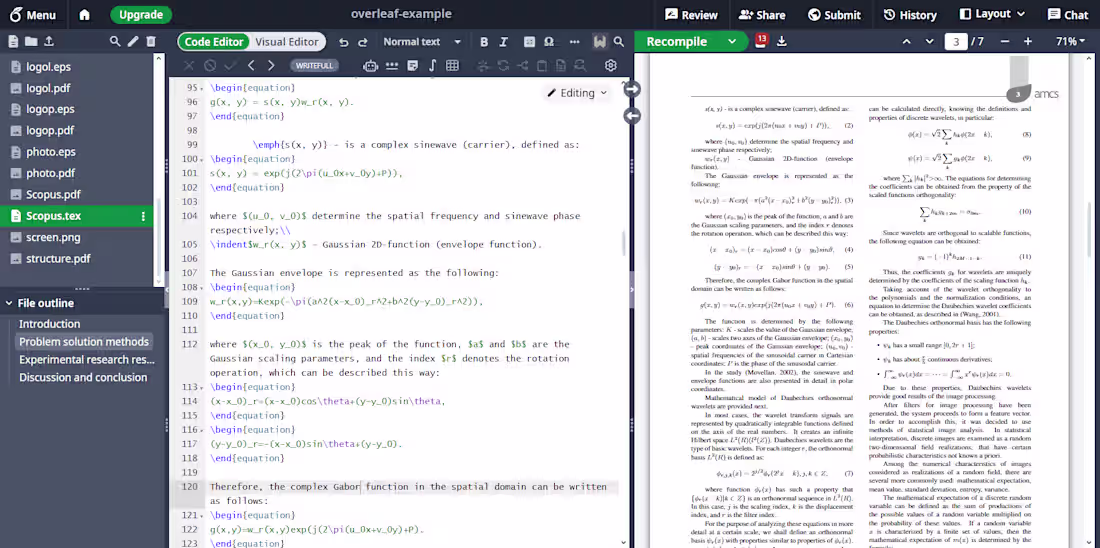
Task: Create a new folder icon
Action: (x=31, y=41)
